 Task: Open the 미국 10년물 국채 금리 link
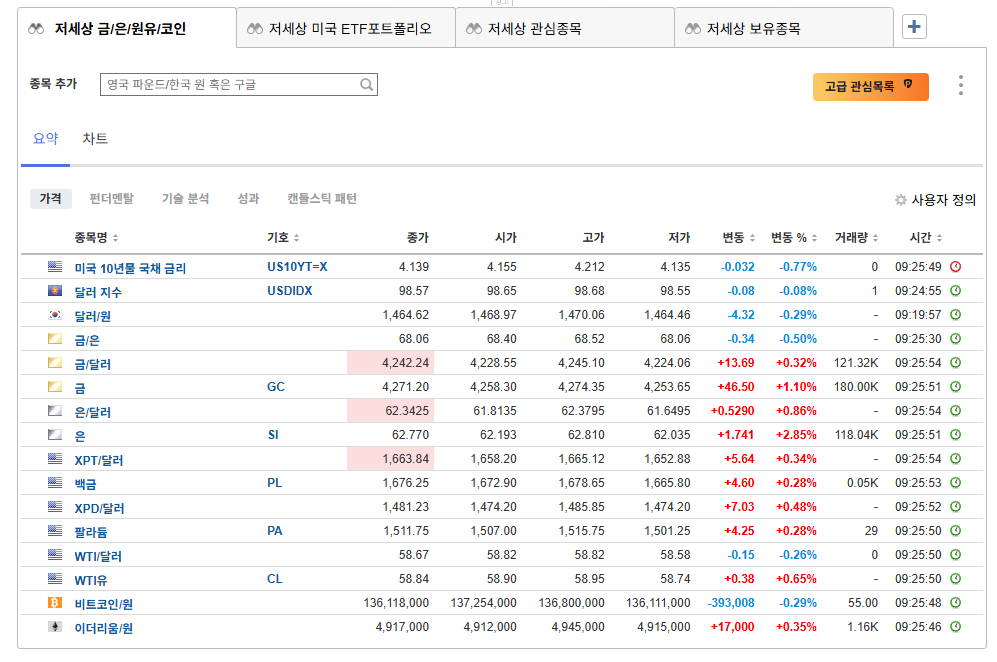[x=130, y=268]
